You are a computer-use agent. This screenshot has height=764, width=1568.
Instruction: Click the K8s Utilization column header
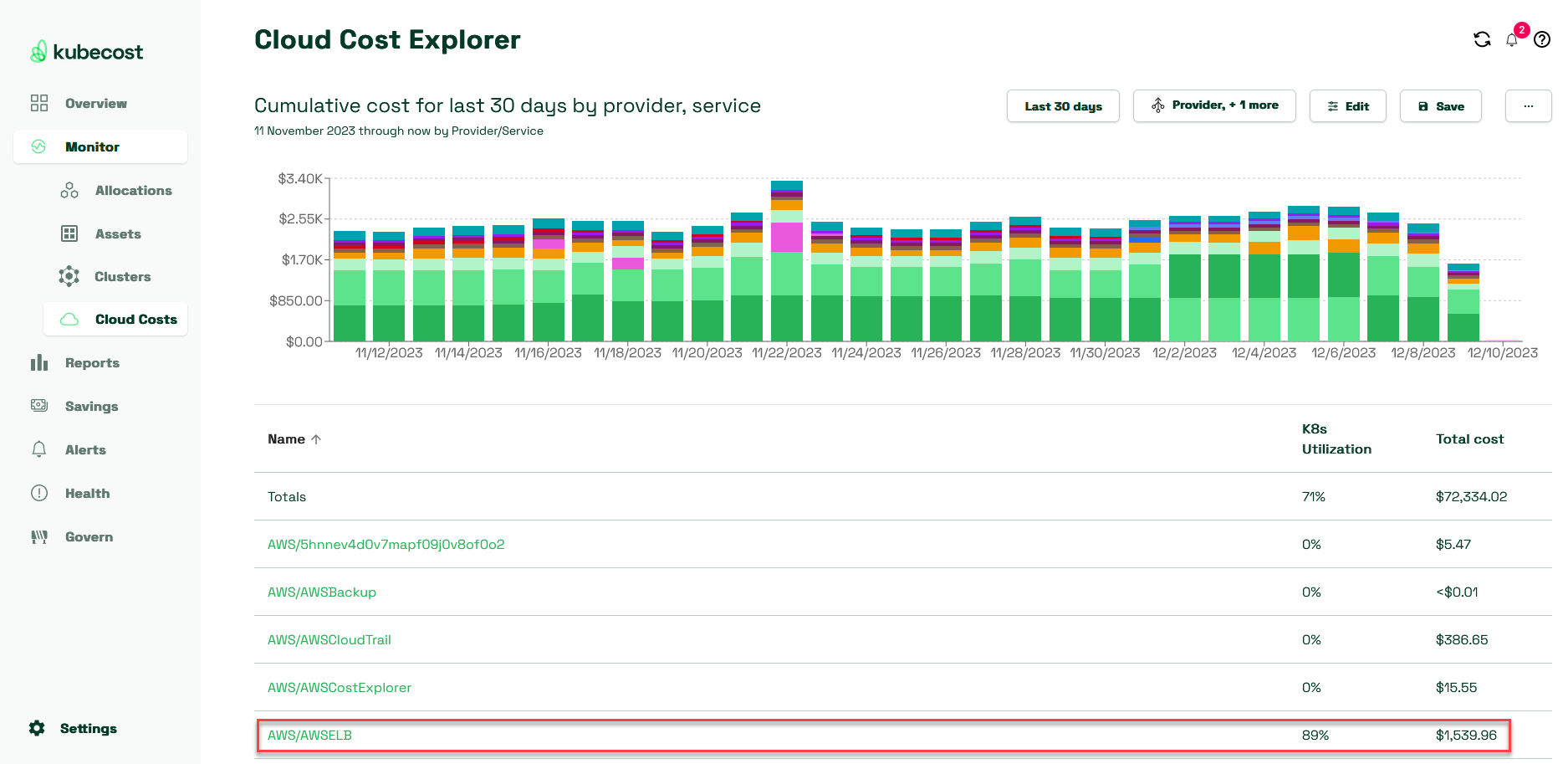1336,438
